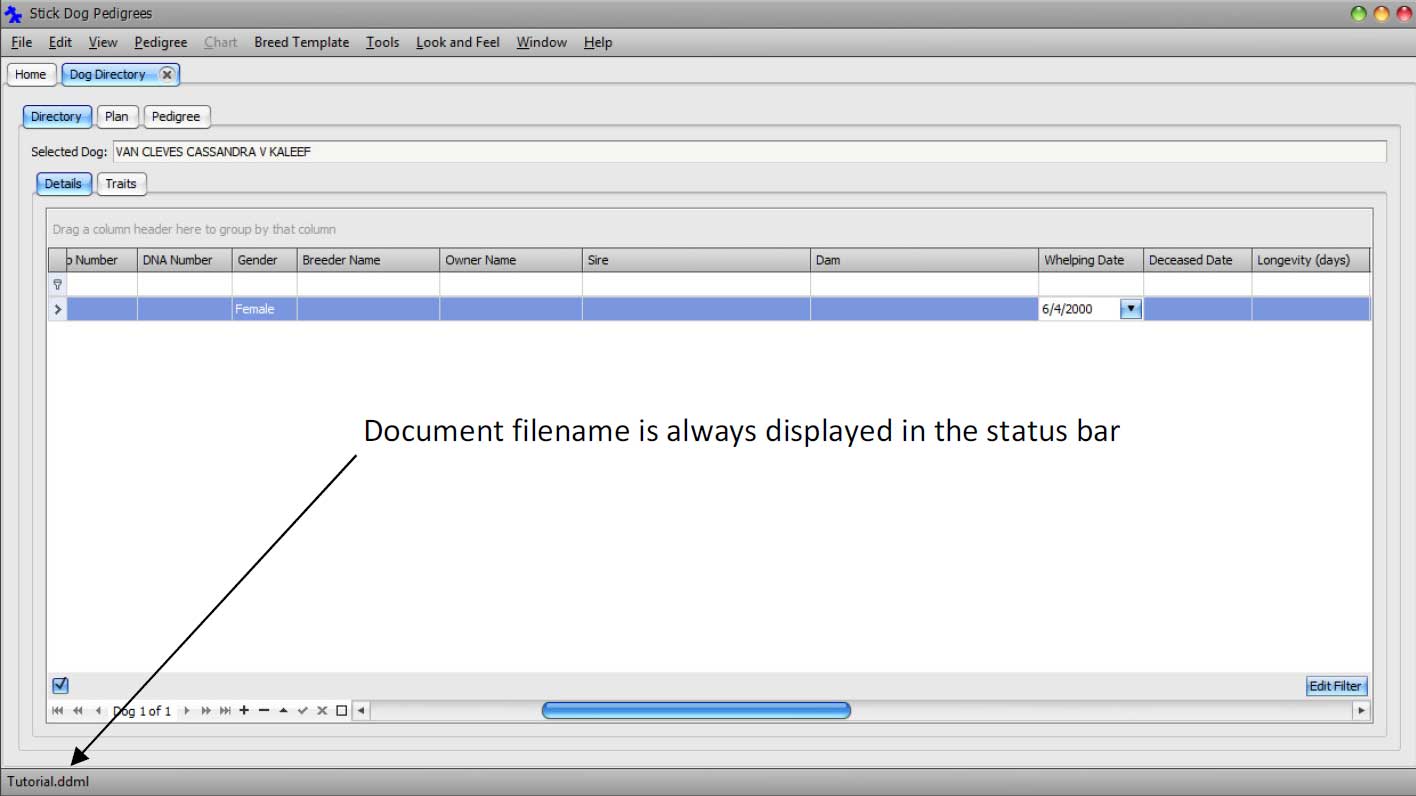Jump to the last dog record
Viewport: 1416px width, 796px height.
click(x=226, y=710)
